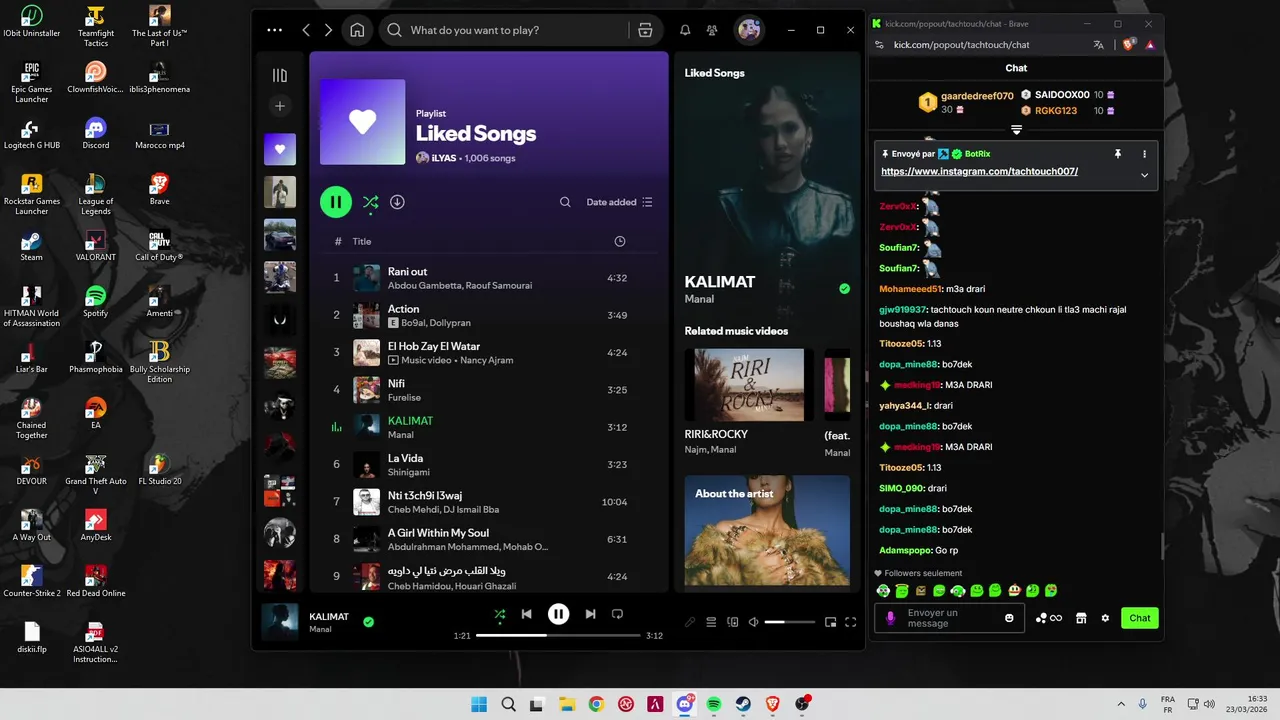
Task: Mute Spotify with the speaker icon
Action: point(754,622)
